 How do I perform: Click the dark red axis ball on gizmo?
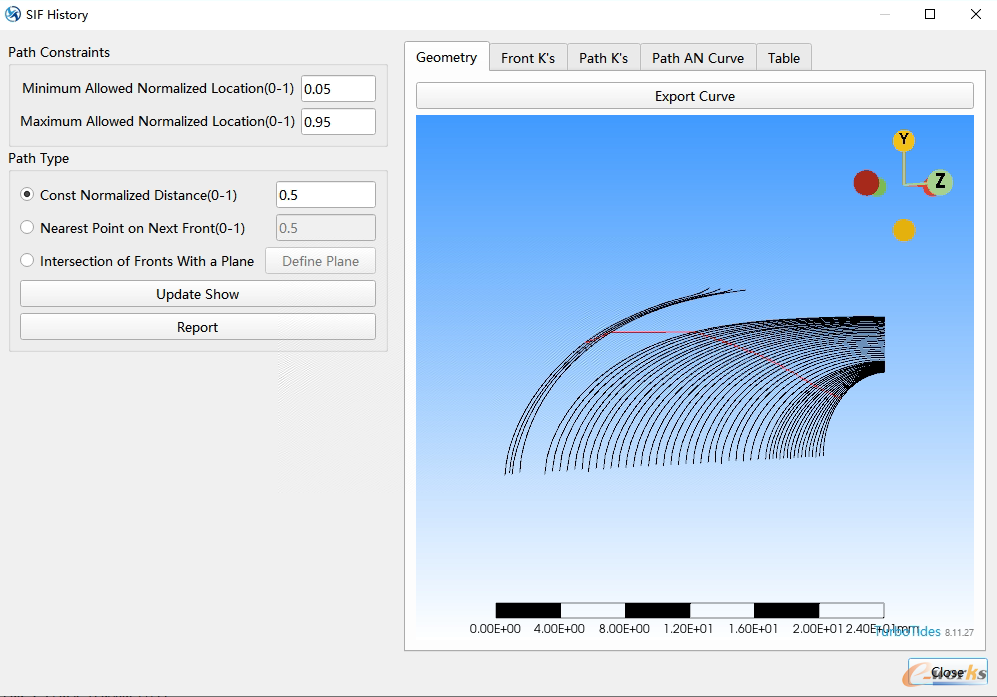click(866, 183)
